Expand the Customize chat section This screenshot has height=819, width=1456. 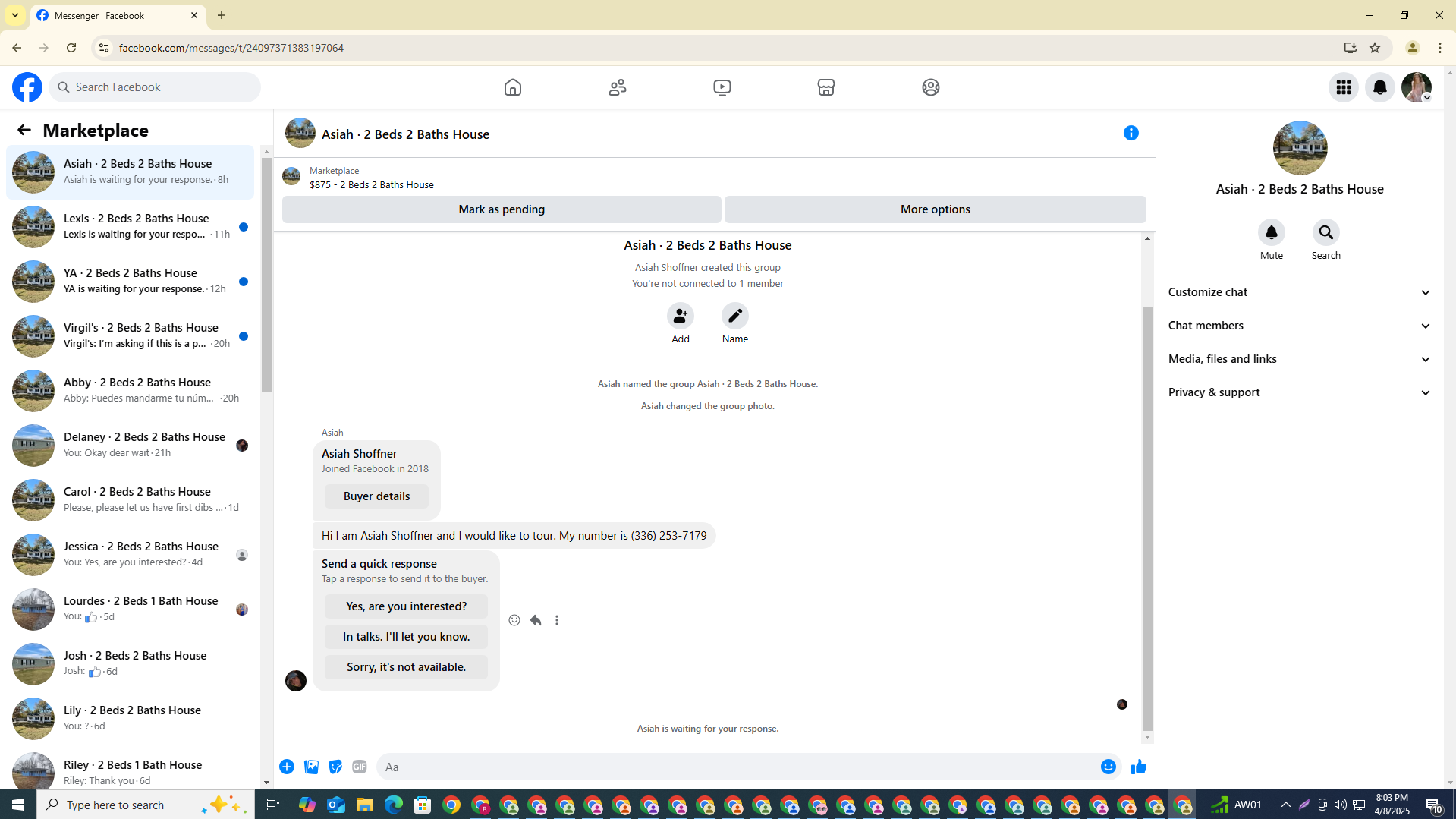1300,292
